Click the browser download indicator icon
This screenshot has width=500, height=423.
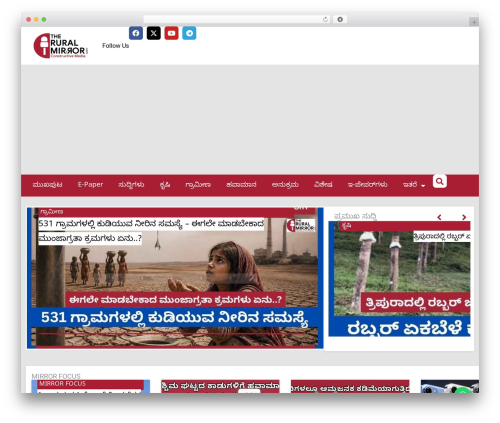point(340,19)
